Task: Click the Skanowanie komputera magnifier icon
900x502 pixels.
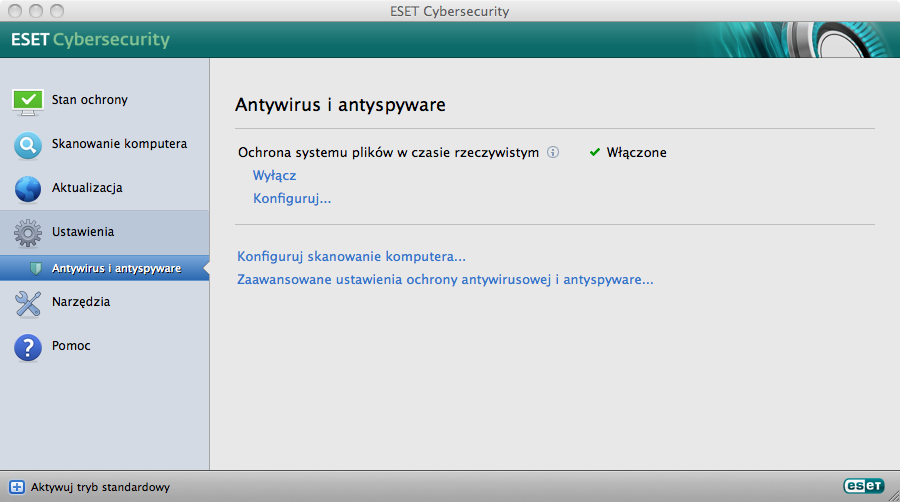Action: [x=28, y=146]
